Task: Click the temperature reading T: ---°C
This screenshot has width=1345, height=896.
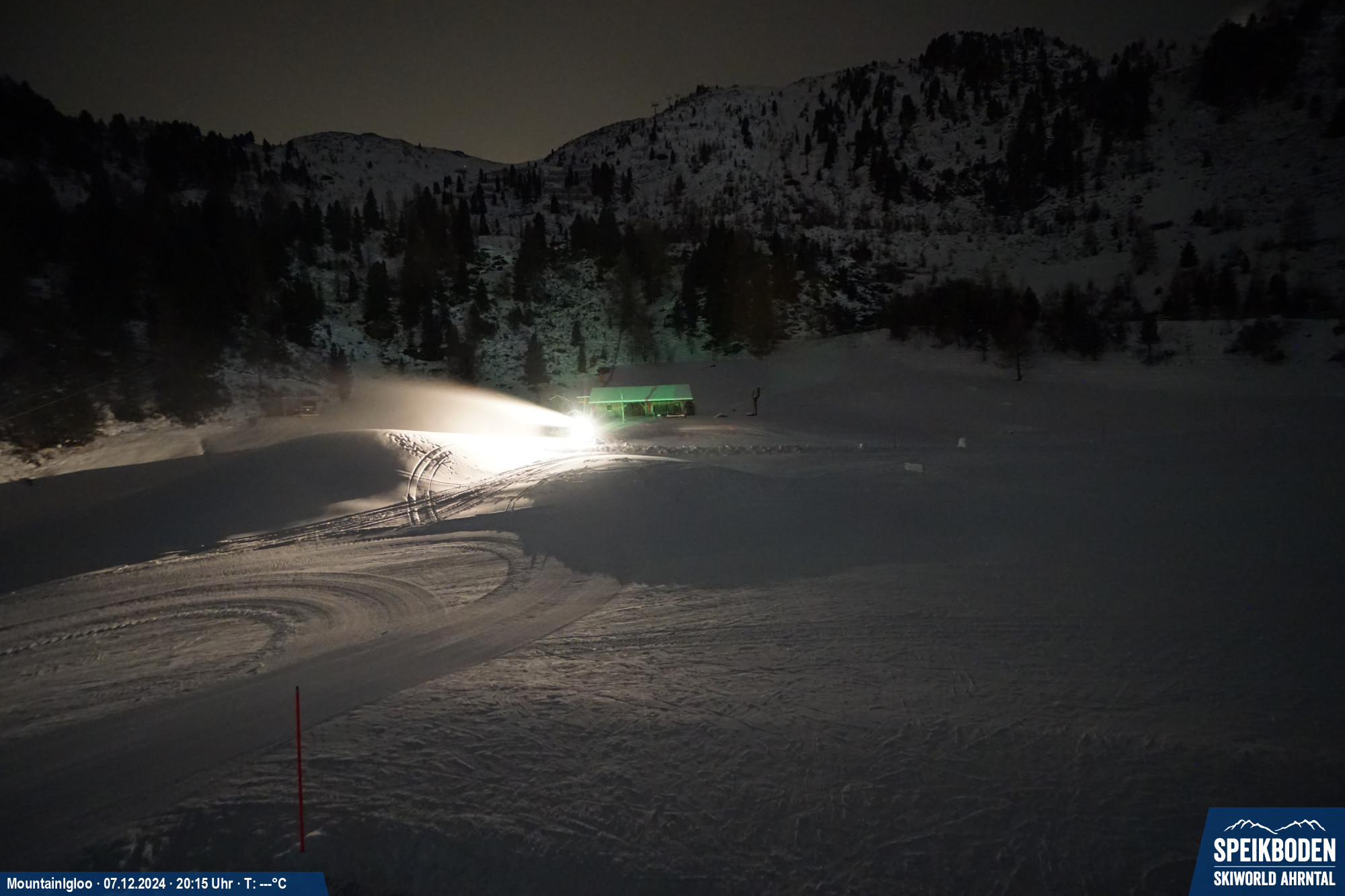Action: (265, 883)
